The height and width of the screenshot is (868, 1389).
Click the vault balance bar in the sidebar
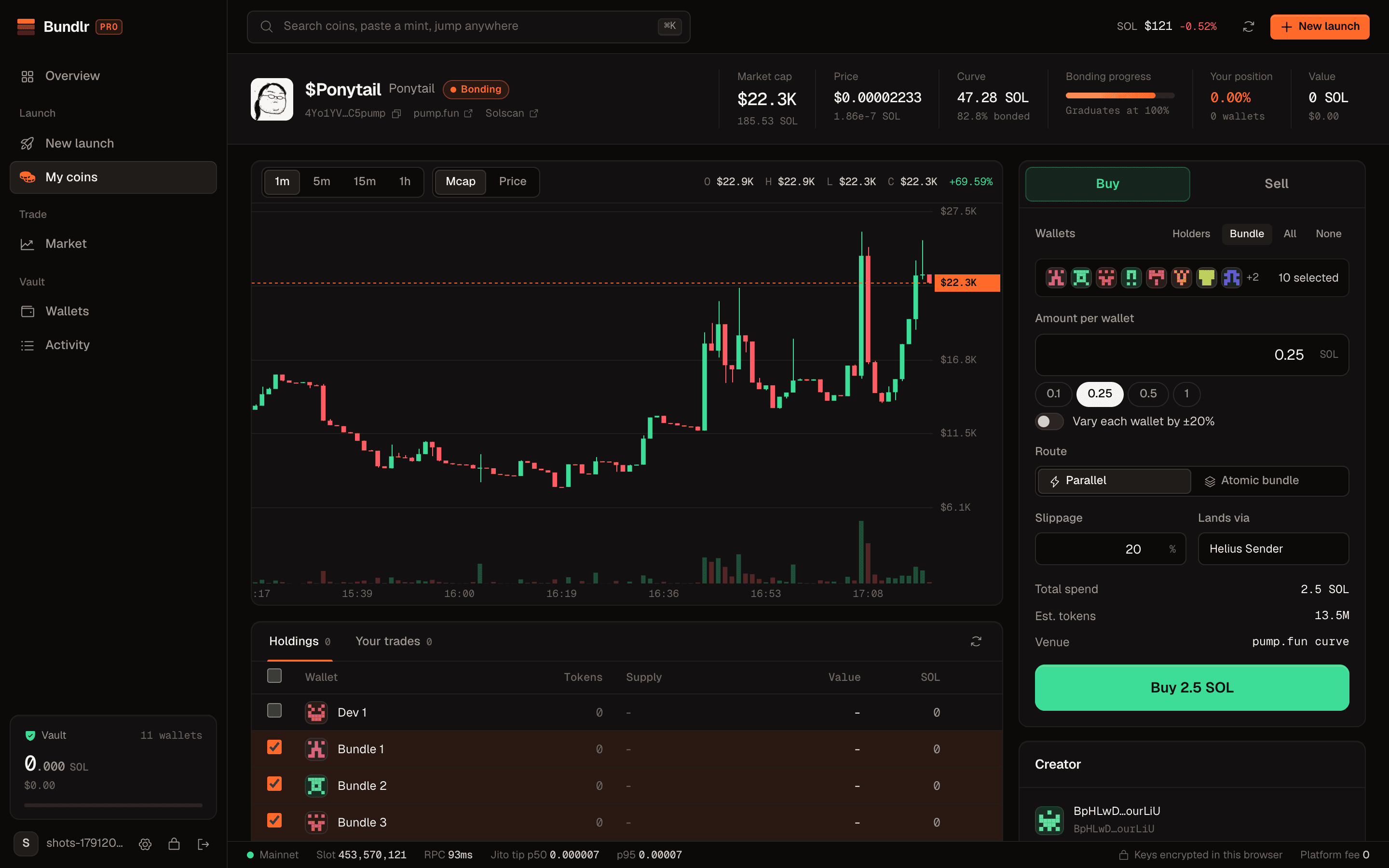point(113,805)
